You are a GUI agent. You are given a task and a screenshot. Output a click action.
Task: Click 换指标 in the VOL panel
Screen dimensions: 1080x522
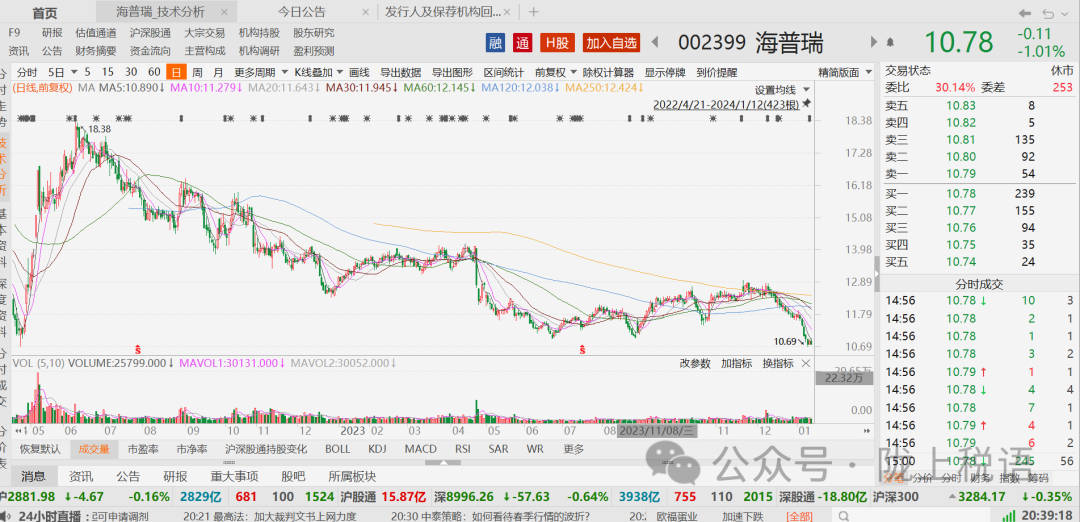(x=778, y=364)
